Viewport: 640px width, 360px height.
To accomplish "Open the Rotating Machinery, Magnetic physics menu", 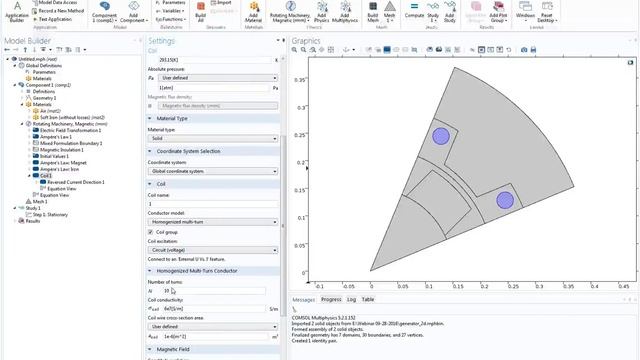I will click(x=290, y=12).
